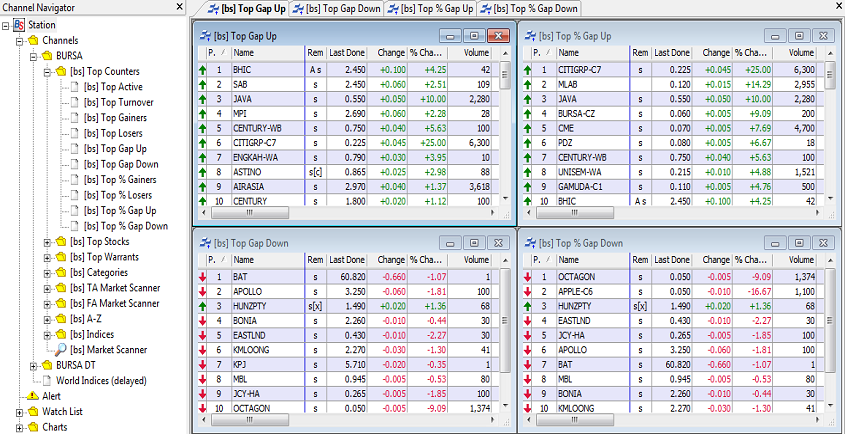Sort Top Gap Down table by Change

point(387,260)
